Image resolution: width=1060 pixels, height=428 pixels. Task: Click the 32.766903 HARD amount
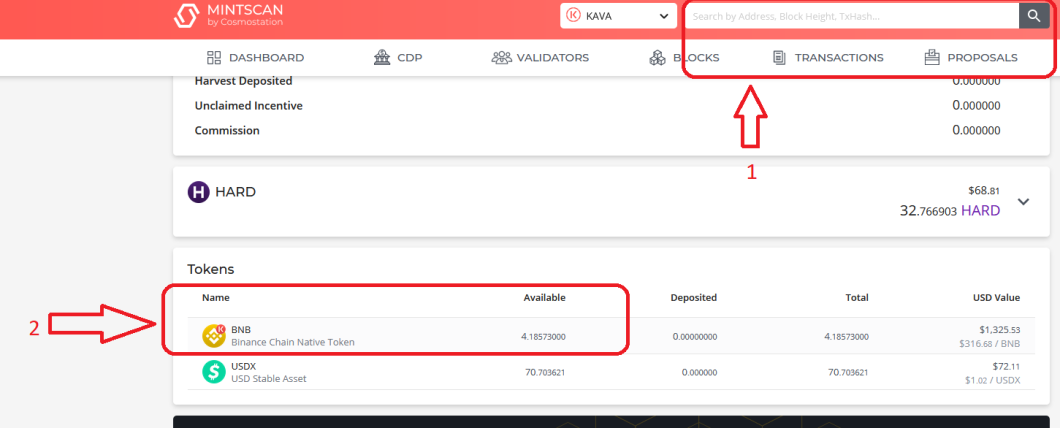tap(950, 211)
